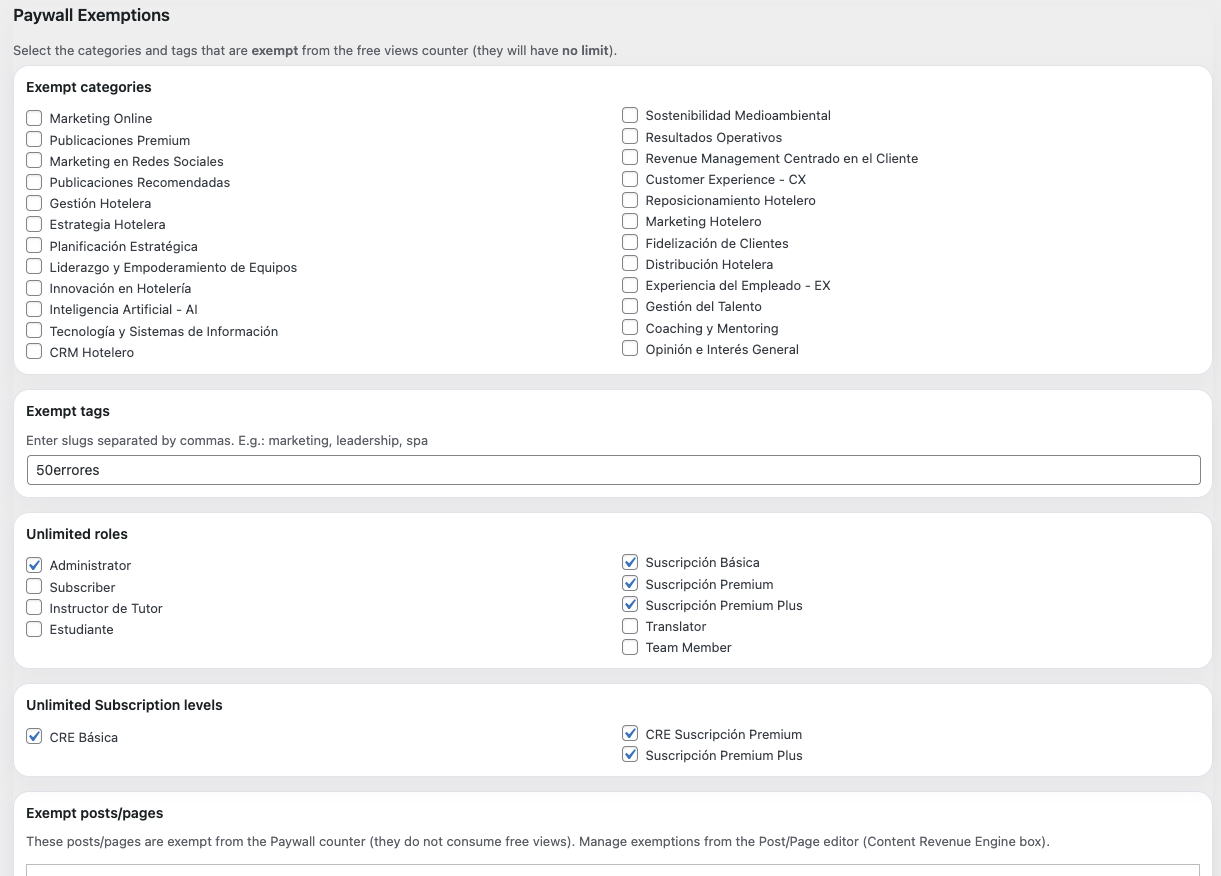This screenshot has height=876, width=1221.
Task: Uncheck the CRE Básica subscription level
Action: (34, 735)
